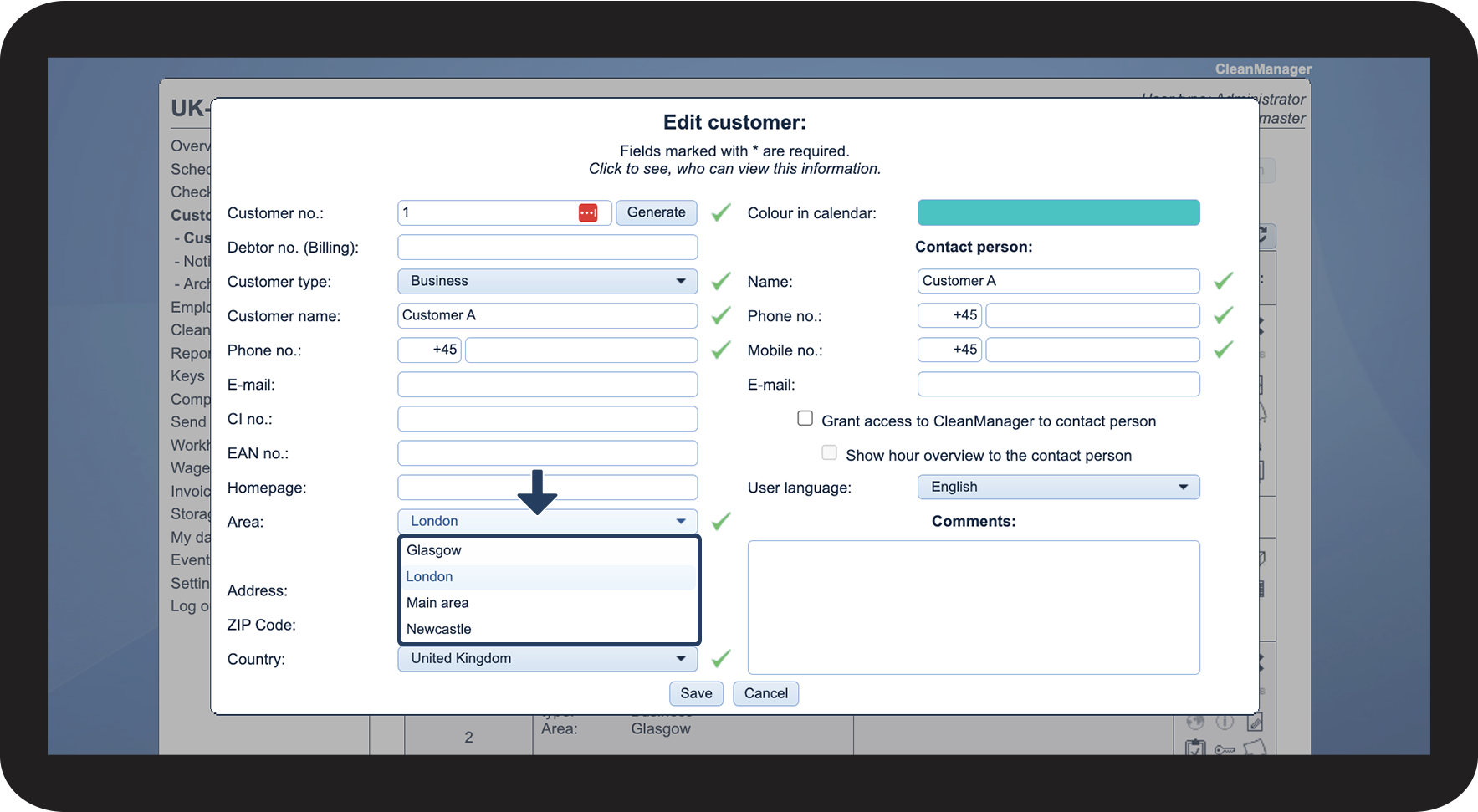Click the globe icon below the dialog
Viewport: 1478px width, 812px height.
point(1195,723)
